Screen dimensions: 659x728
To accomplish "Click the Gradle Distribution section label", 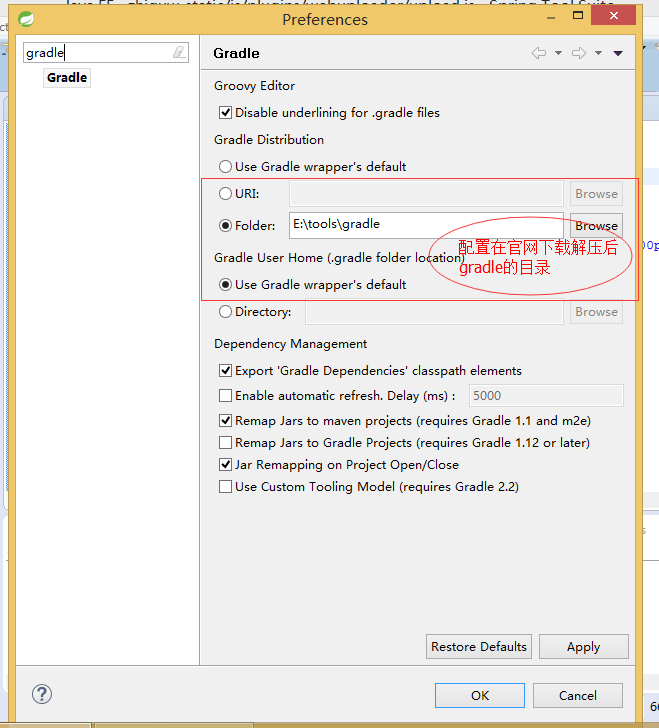I will coord(269,140).
